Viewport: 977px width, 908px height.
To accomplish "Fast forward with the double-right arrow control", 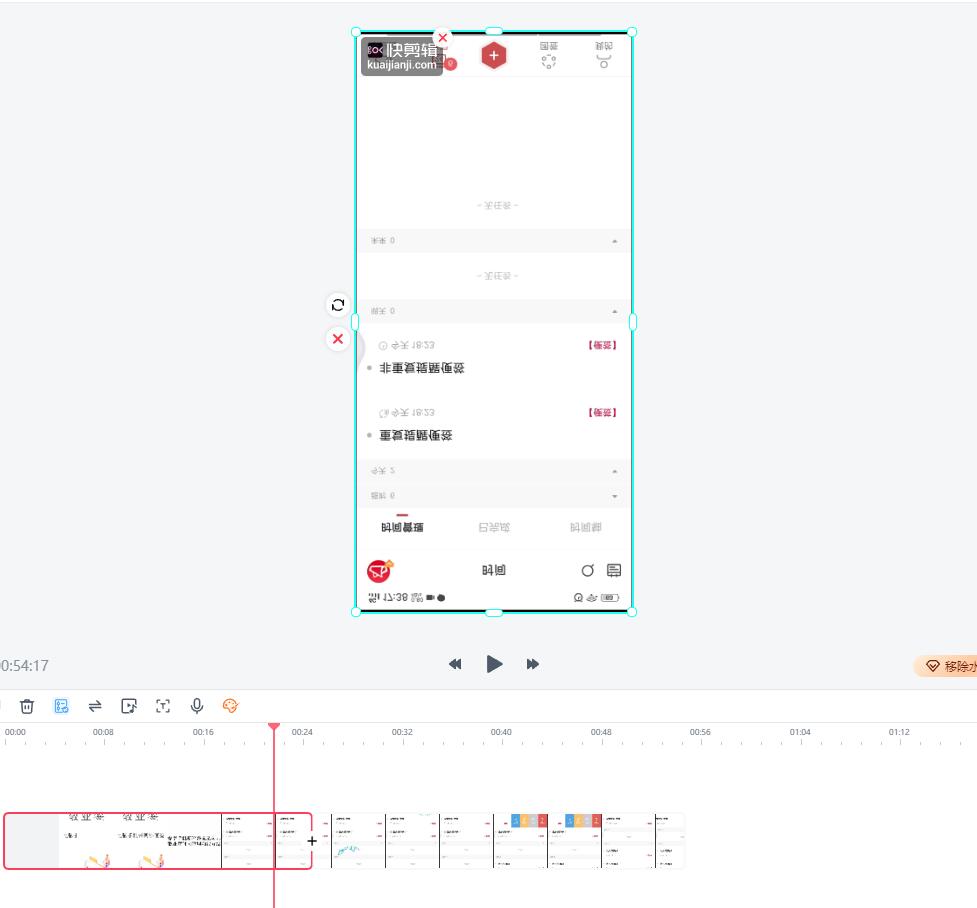I will (x=533, y=664).
